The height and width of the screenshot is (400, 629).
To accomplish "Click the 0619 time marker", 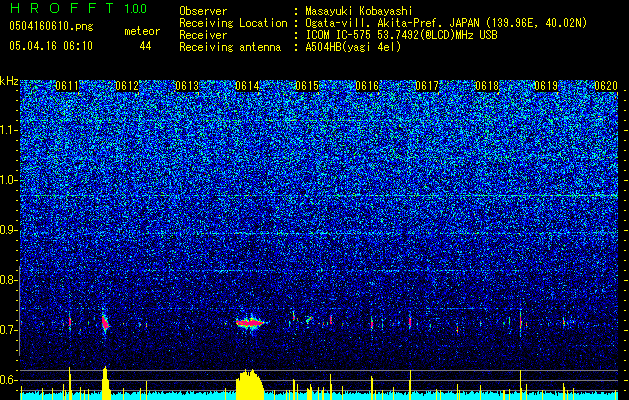I will pos(547,86).
